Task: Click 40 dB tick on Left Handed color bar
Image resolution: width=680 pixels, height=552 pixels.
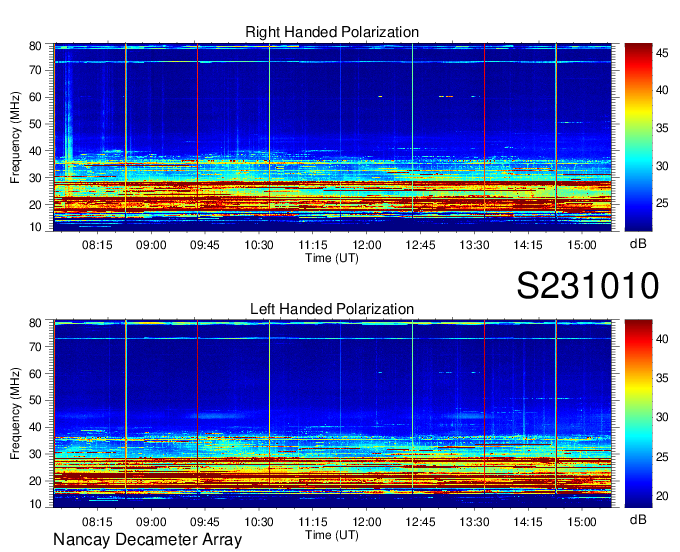Action: pyautogui.click(x=662, y=339)
